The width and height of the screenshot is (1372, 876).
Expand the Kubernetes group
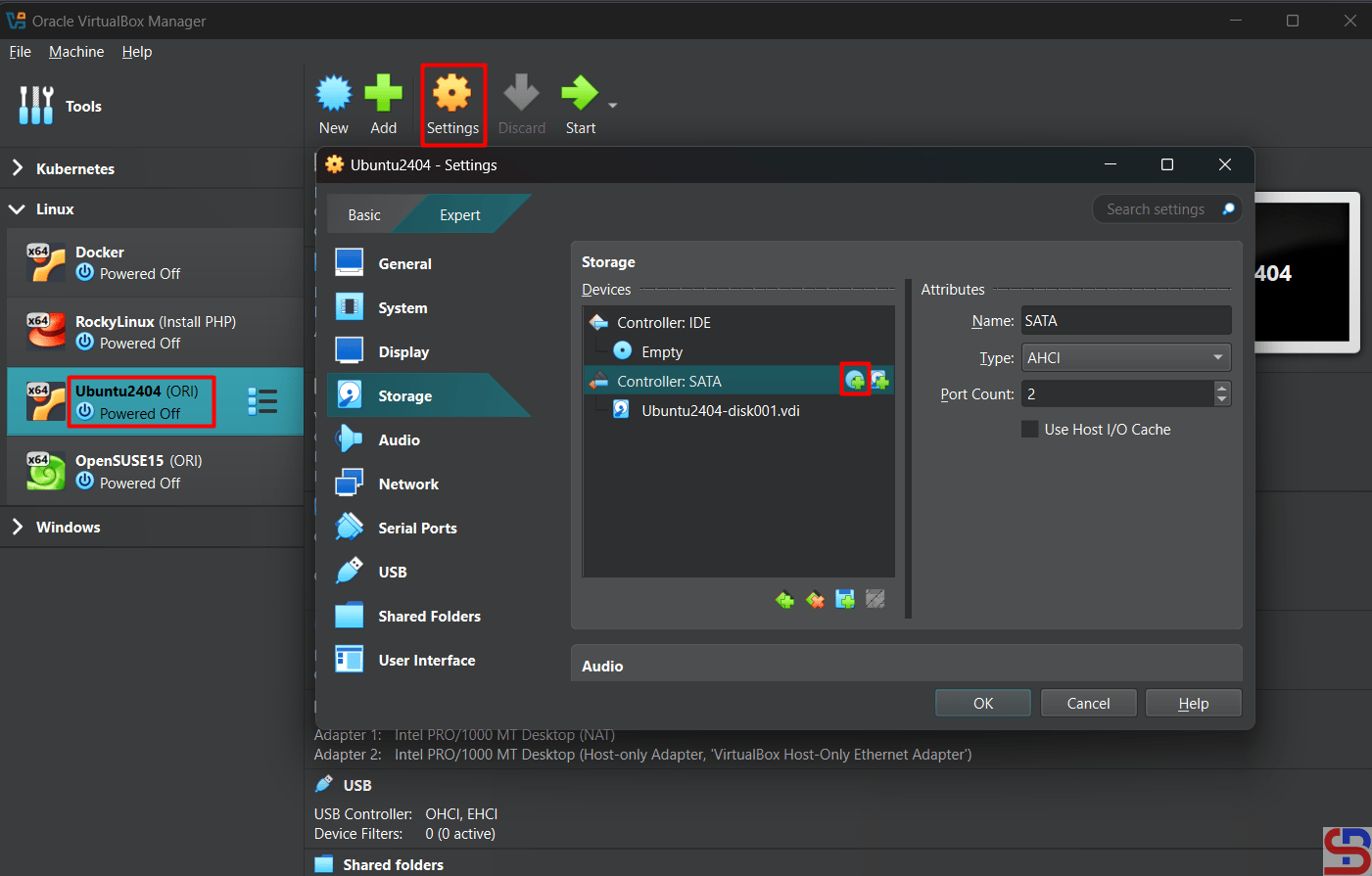click(18, 168)
